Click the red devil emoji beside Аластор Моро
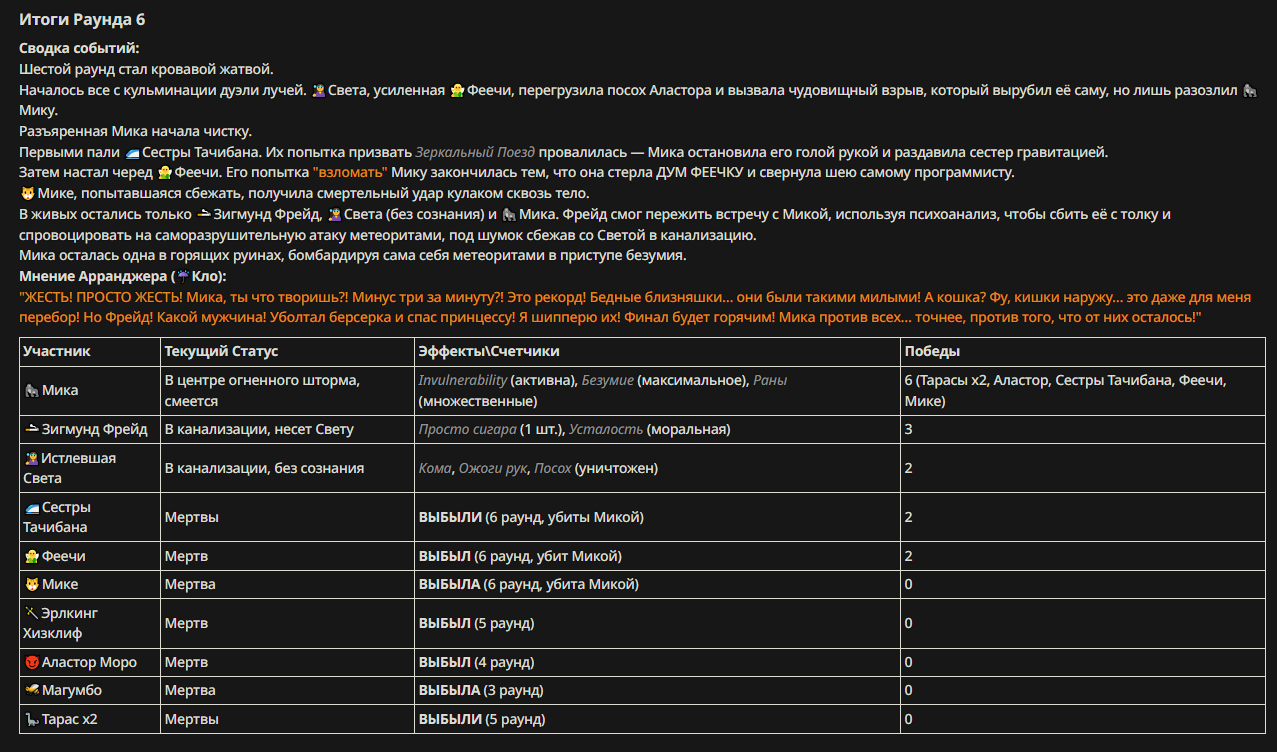This screenshot has height=752, width=1277. tap(31, 662)
